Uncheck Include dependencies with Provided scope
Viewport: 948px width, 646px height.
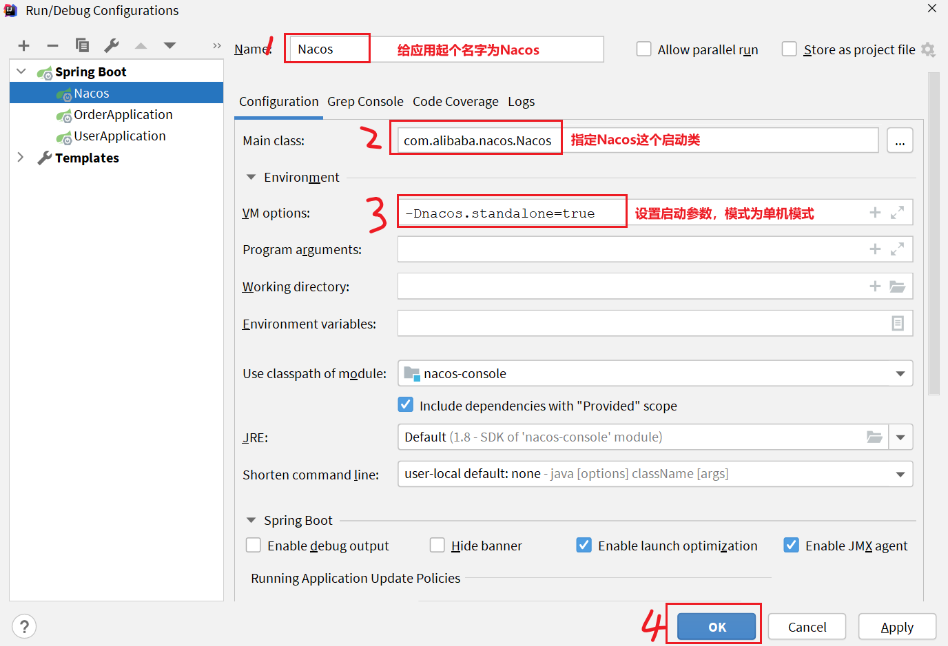pyautogui.click(x=406, y=405)
